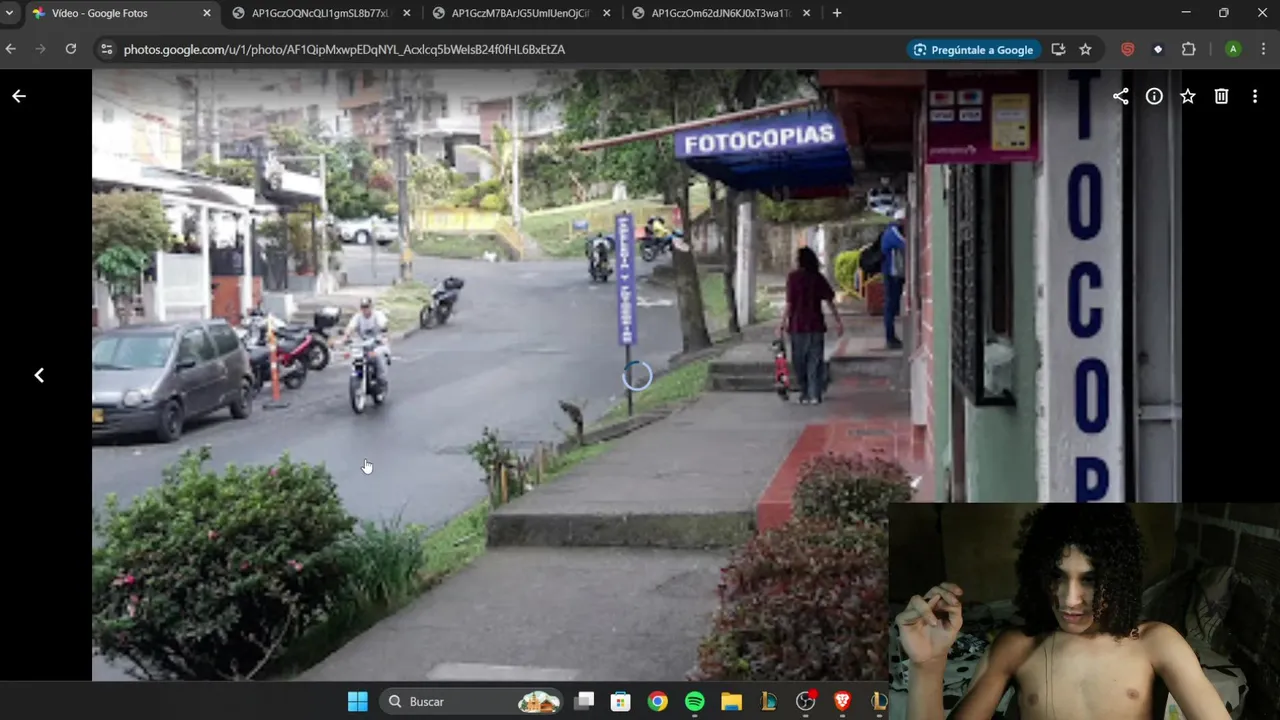Viewport: 1280px width, 720px height.
Task: Open OBS Studio from the taskbar
Action: [x=805, y=701]
